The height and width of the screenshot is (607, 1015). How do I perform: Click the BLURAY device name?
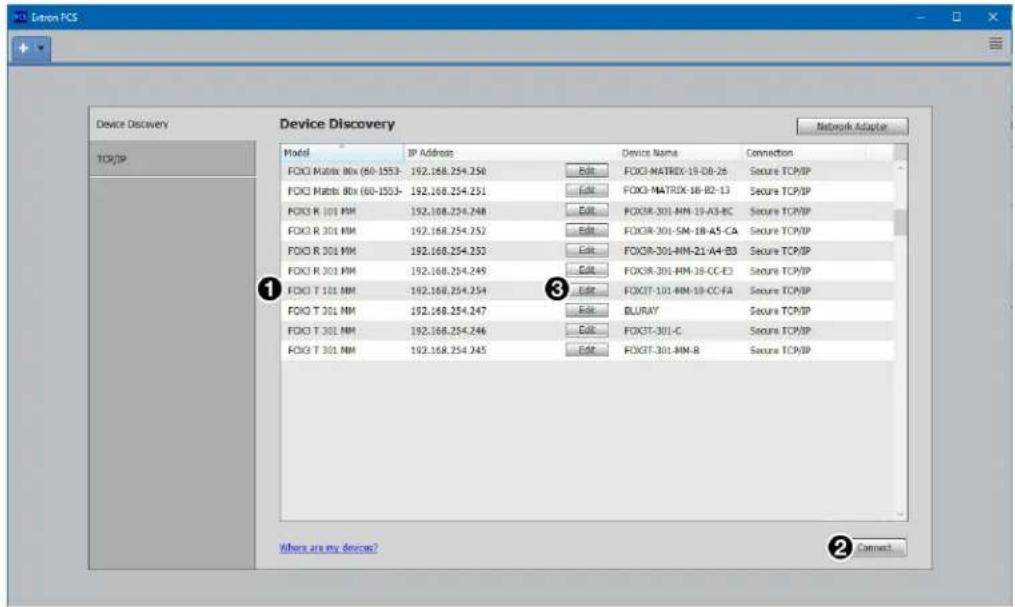point(641,311)
